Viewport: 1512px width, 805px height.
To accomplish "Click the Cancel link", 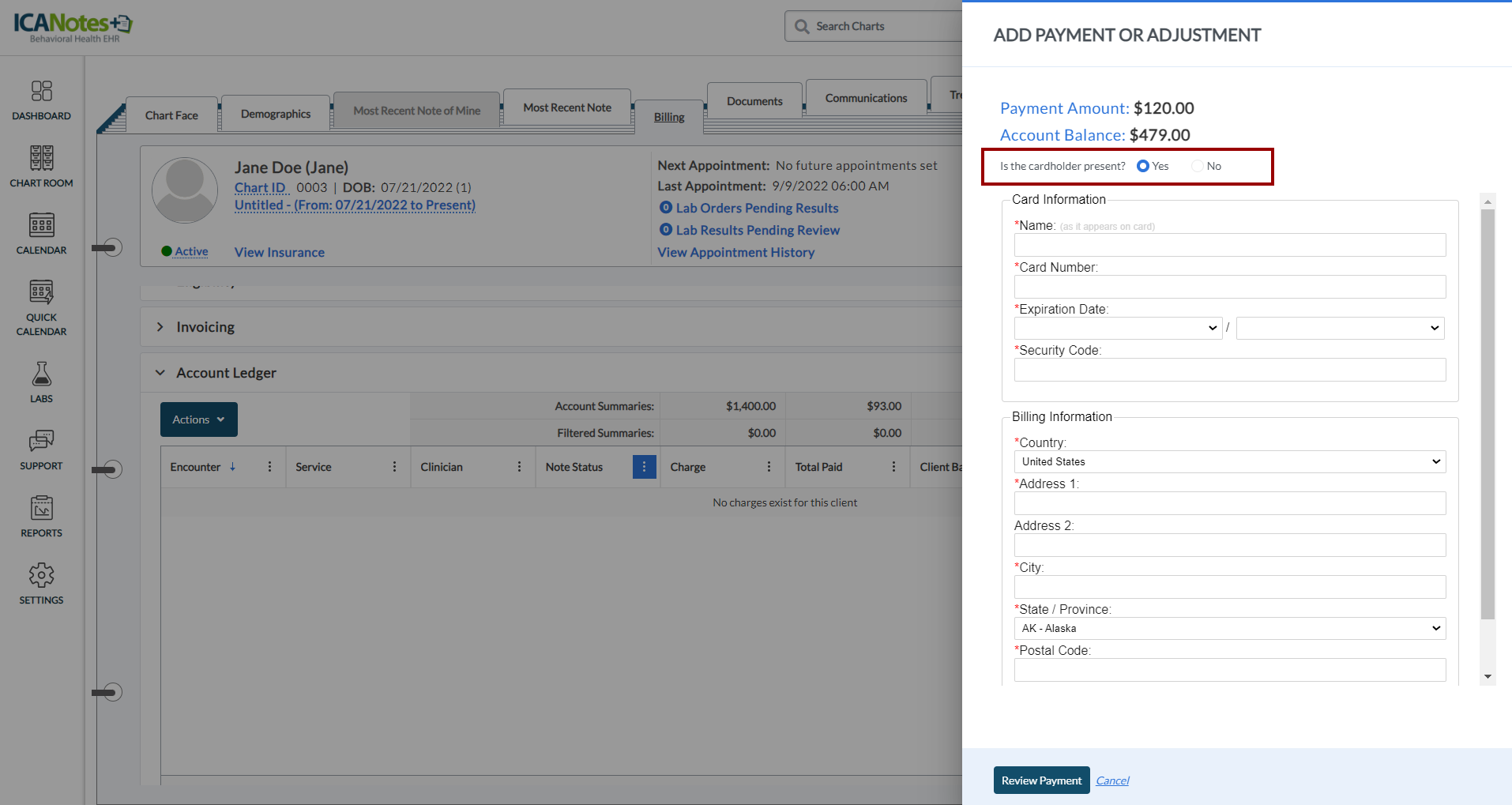I will coord(1112,781).
